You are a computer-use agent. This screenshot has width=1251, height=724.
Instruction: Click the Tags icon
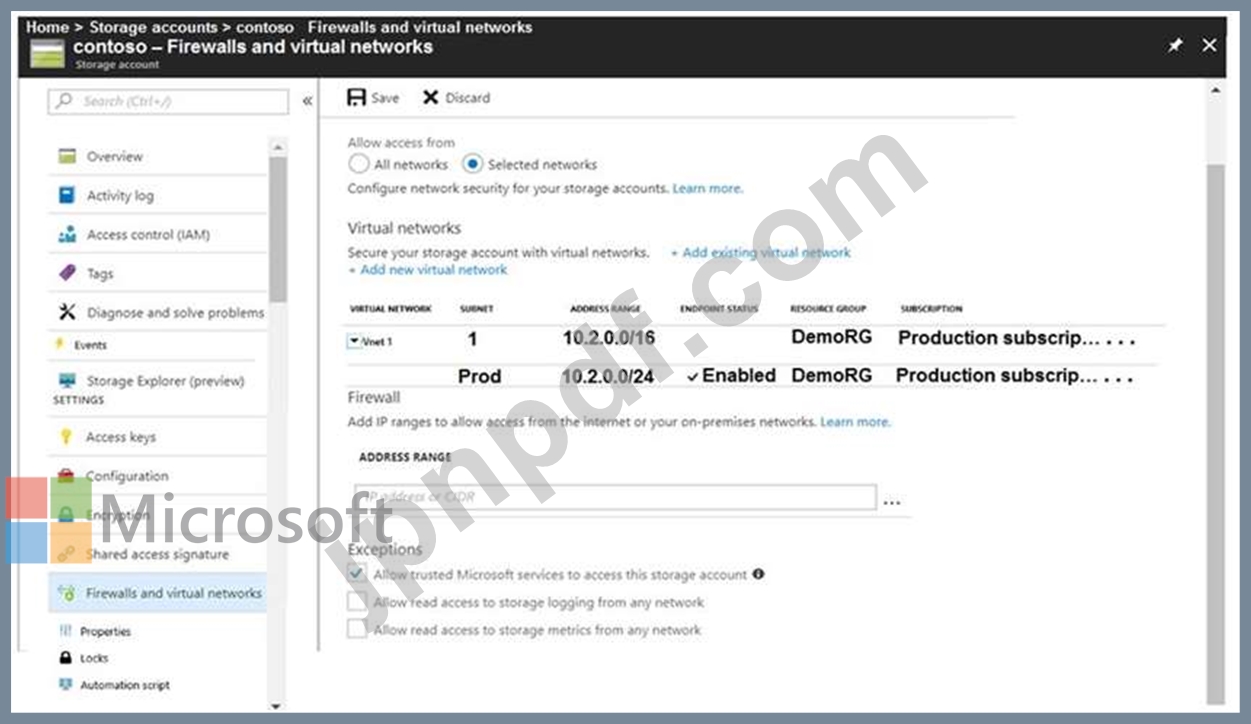click(67, 273)
